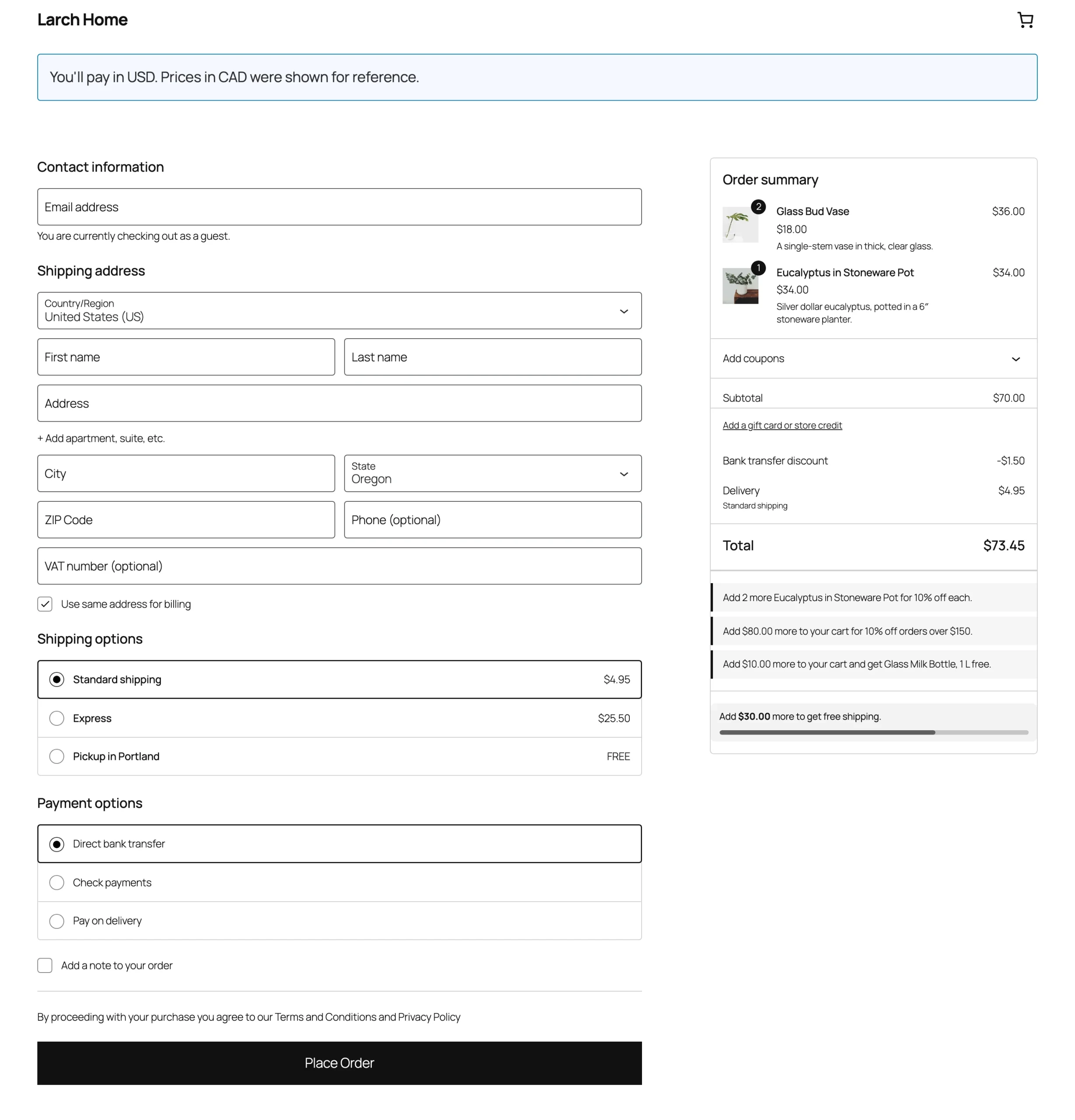Image resolution: width=1075 pixels, height=1120 pixels.
Task: Choose Pickup in Portland shipping
Action: pyautogui.click(x=339, y=756)
